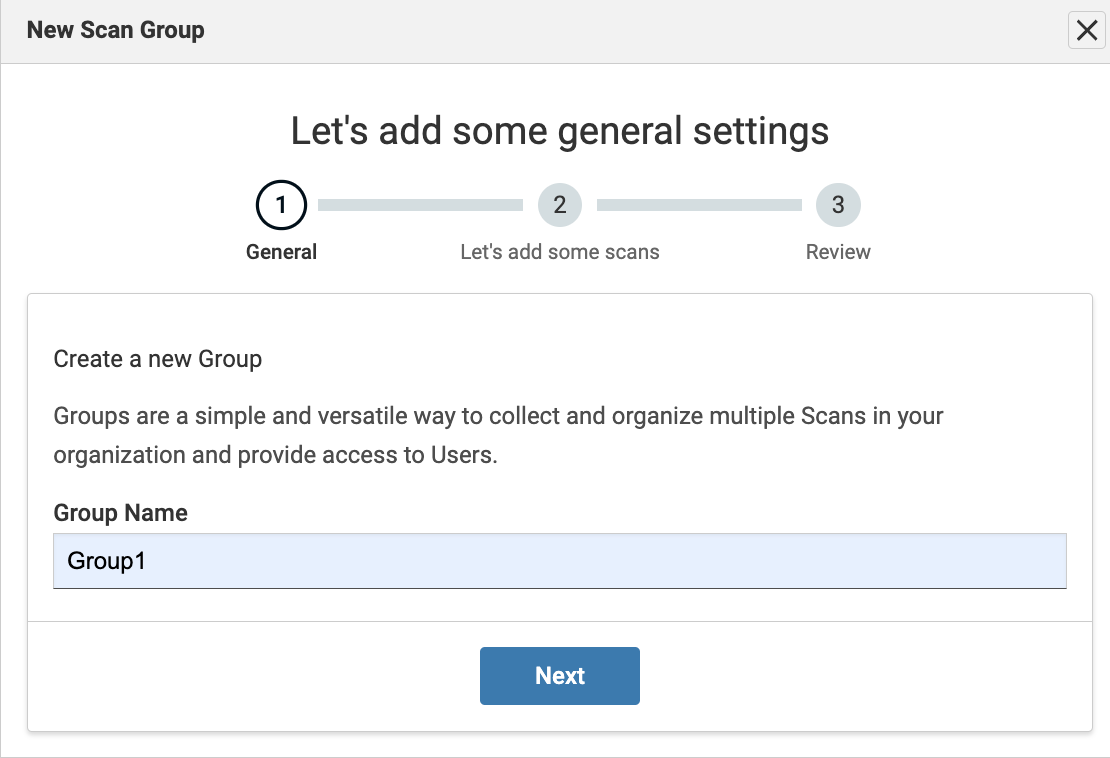Image resolution: width=1110 pixels, height=758 pixels.
Task: Click the Create a new Group heading
Action: coord(159,358)
